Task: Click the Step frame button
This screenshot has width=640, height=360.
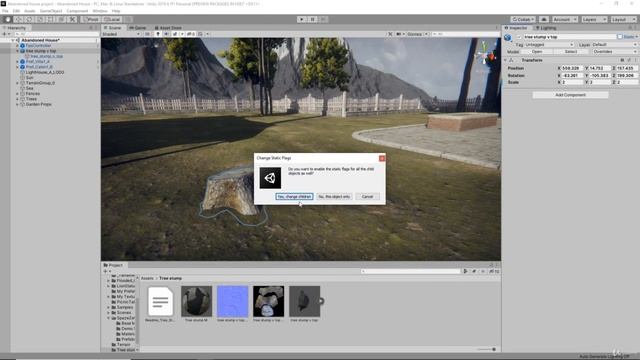Action: 323,19
